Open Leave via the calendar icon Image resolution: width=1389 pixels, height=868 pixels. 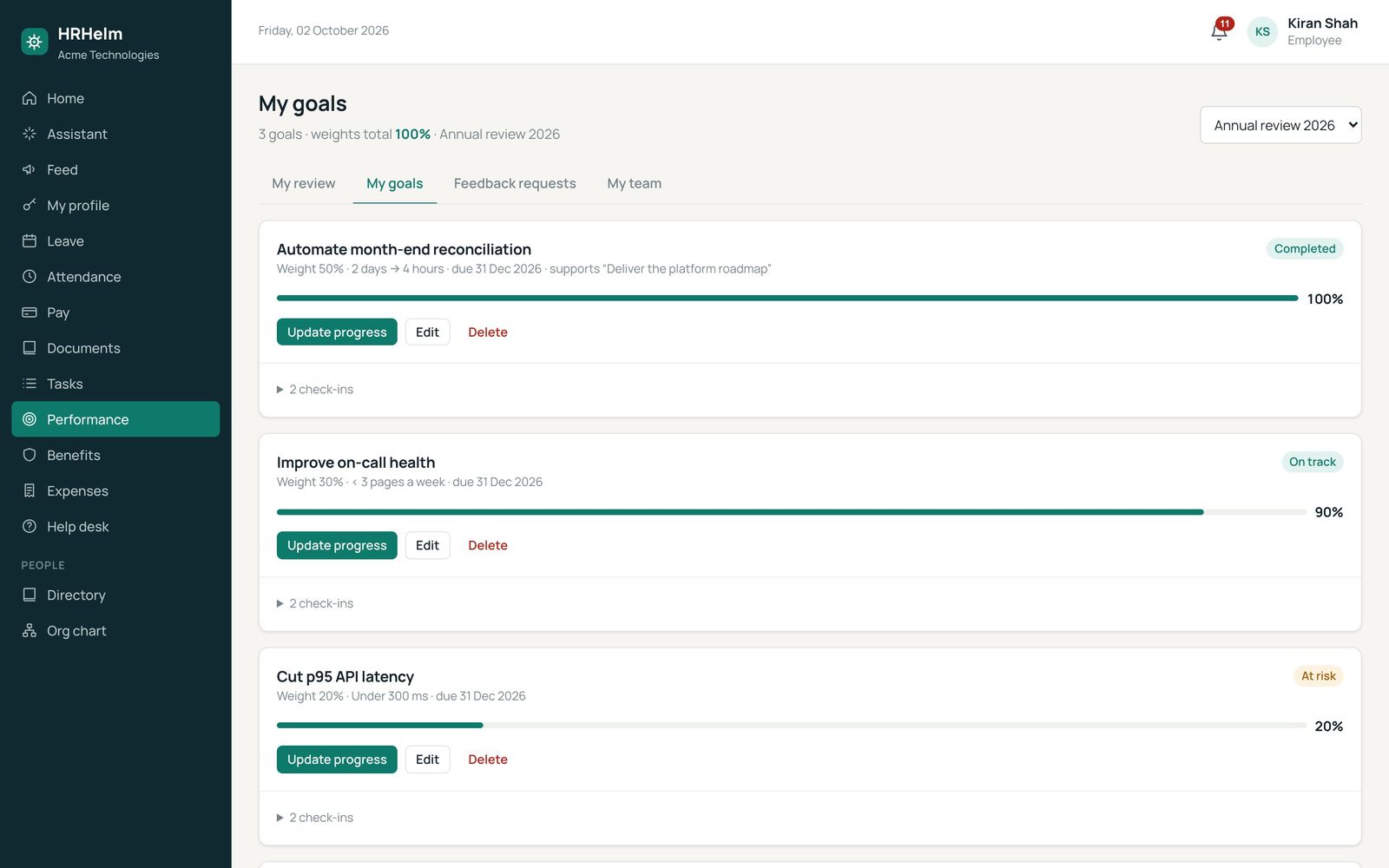[30, 240]
